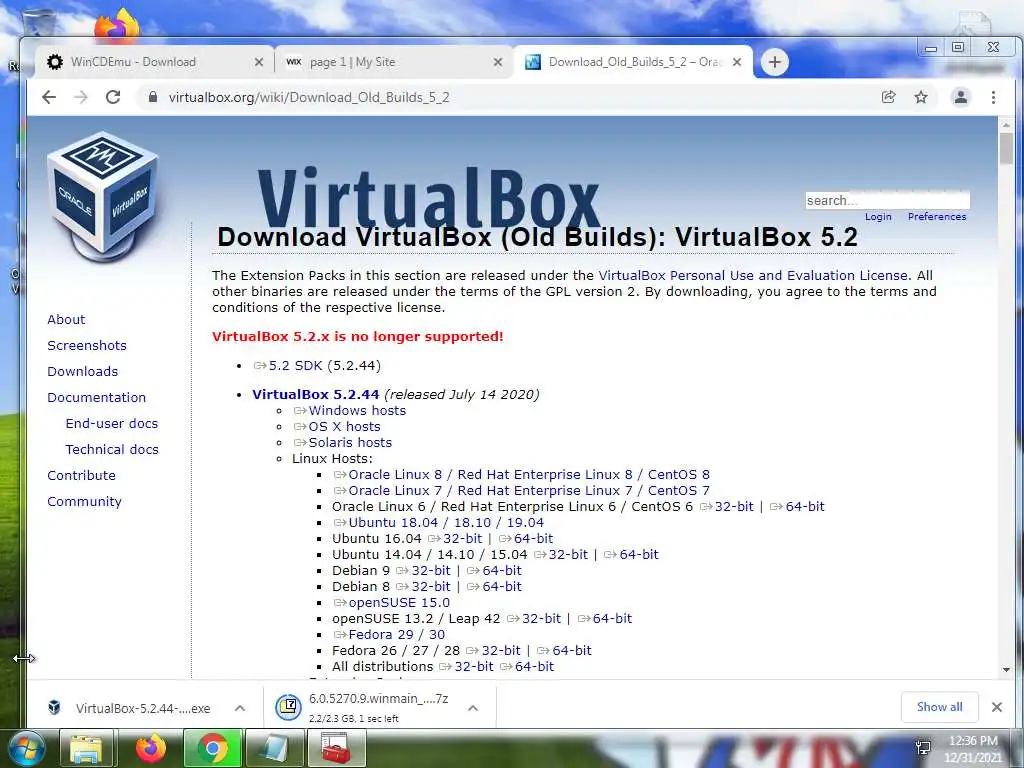Click the VirtualBox cube logo
This screenshot has width=1024, height=768.
(104, 195)
